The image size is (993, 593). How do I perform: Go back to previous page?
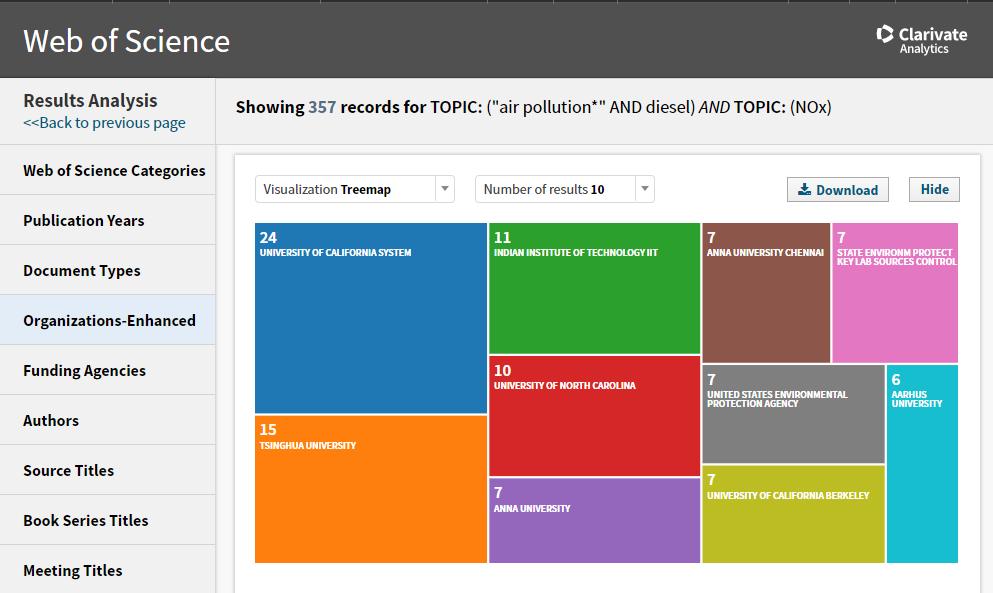tap(104, 123)
